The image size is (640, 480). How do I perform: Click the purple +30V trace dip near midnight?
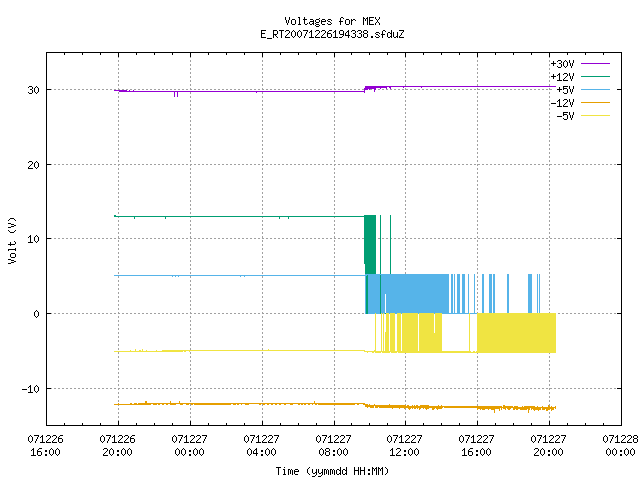176,94
